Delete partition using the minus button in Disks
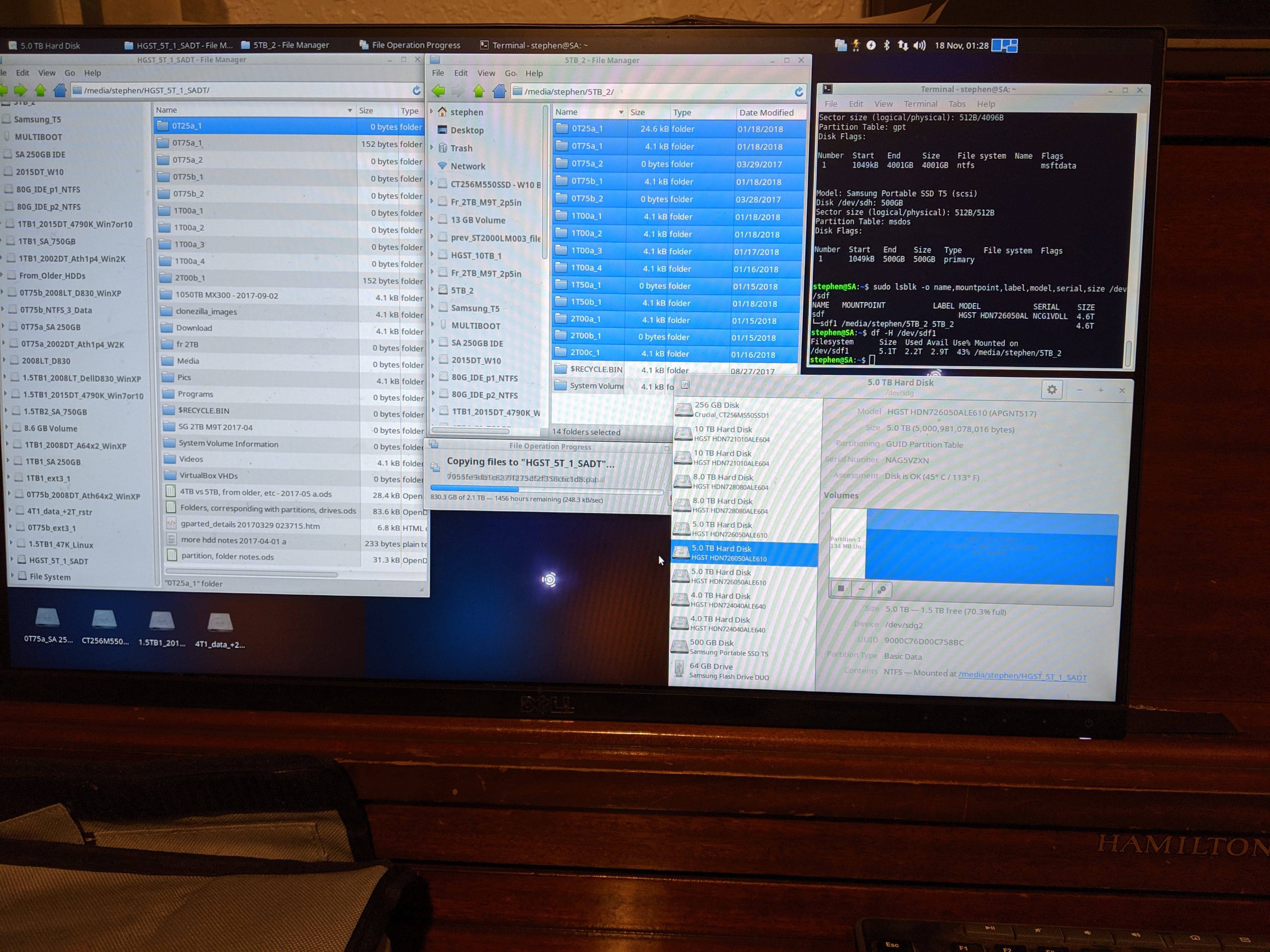 pos(861,589)
